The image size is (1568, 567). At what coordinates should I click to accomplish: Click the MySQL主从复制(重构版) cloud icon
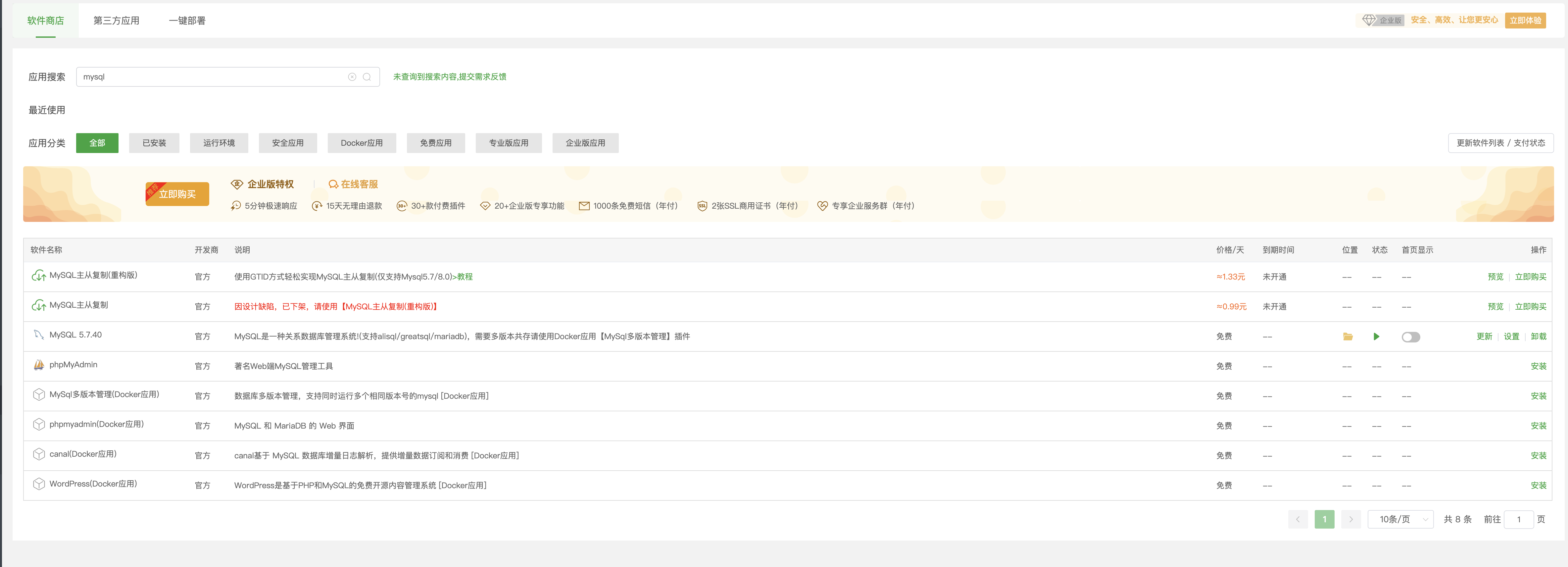tap(39, 276)
